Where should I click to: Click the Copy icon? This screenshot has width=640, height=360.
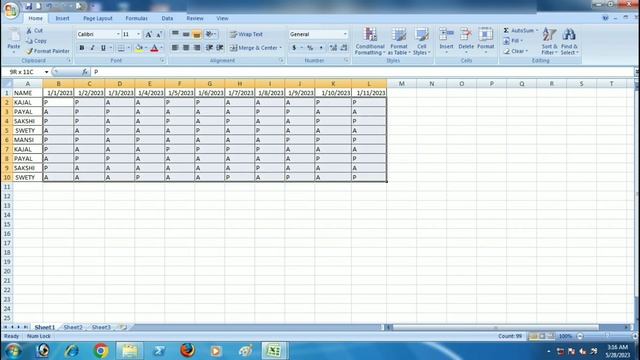click(29, 41)
